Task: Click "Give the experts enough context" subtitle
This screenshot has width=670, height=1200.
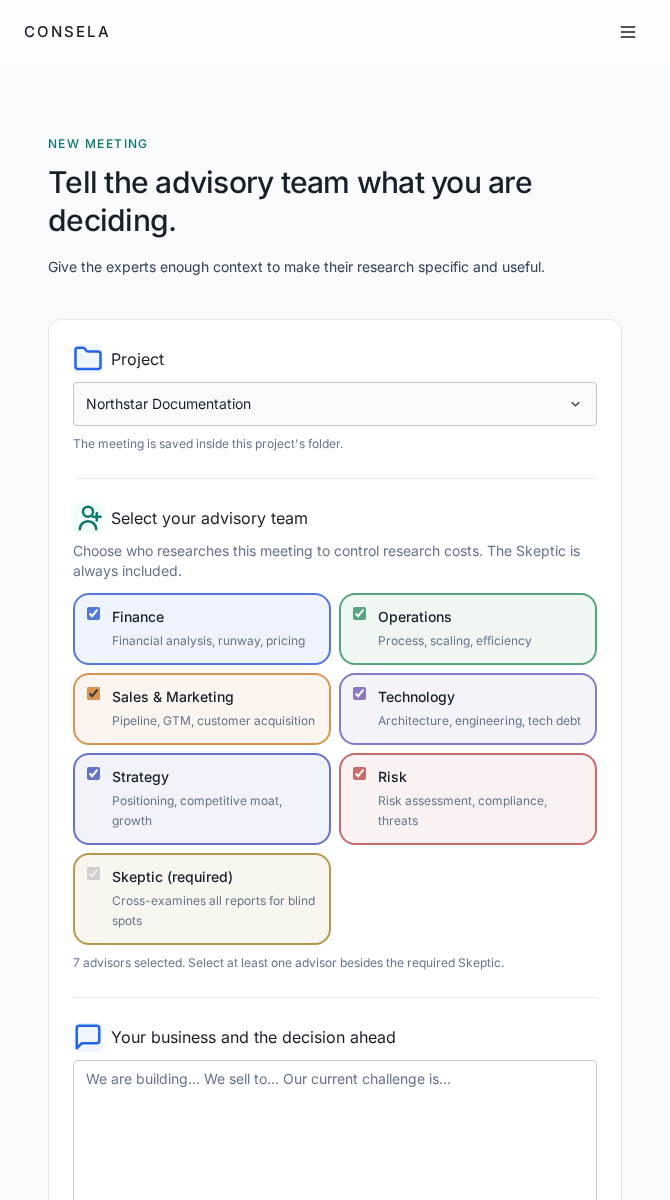Action: 296,267
